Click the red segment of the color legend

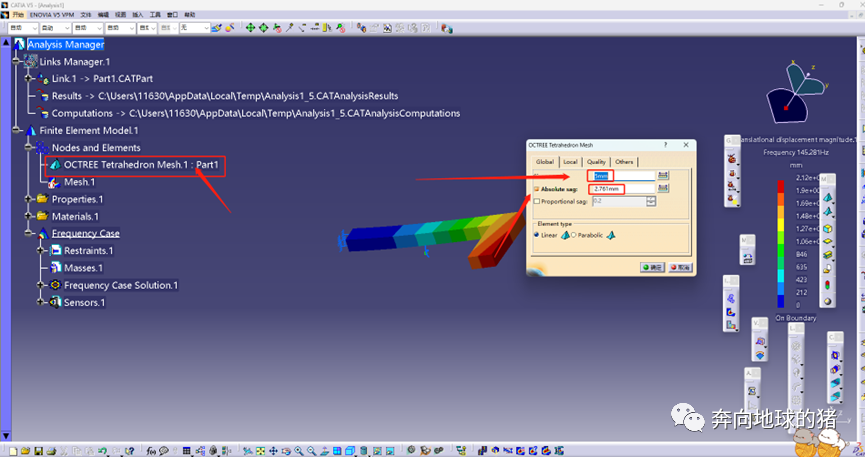point(781,186)
